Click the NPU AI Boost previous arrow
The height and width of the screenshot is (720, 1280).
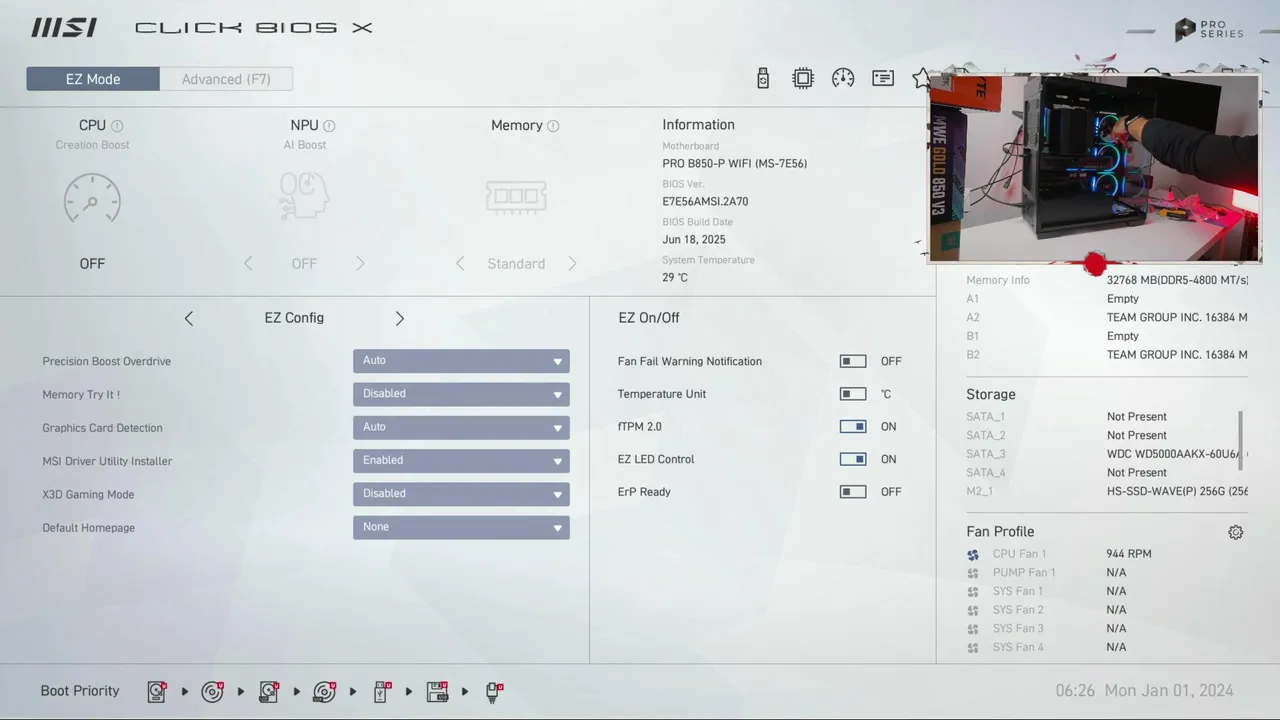[x=248, y=264]
